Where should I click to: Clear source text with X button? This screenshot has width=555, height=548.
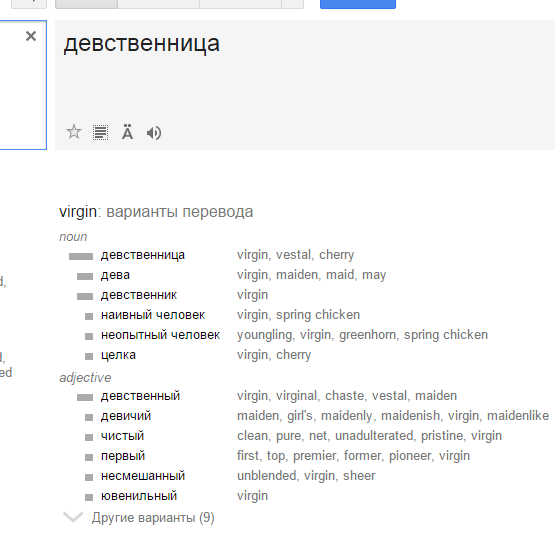click(31, 36)
